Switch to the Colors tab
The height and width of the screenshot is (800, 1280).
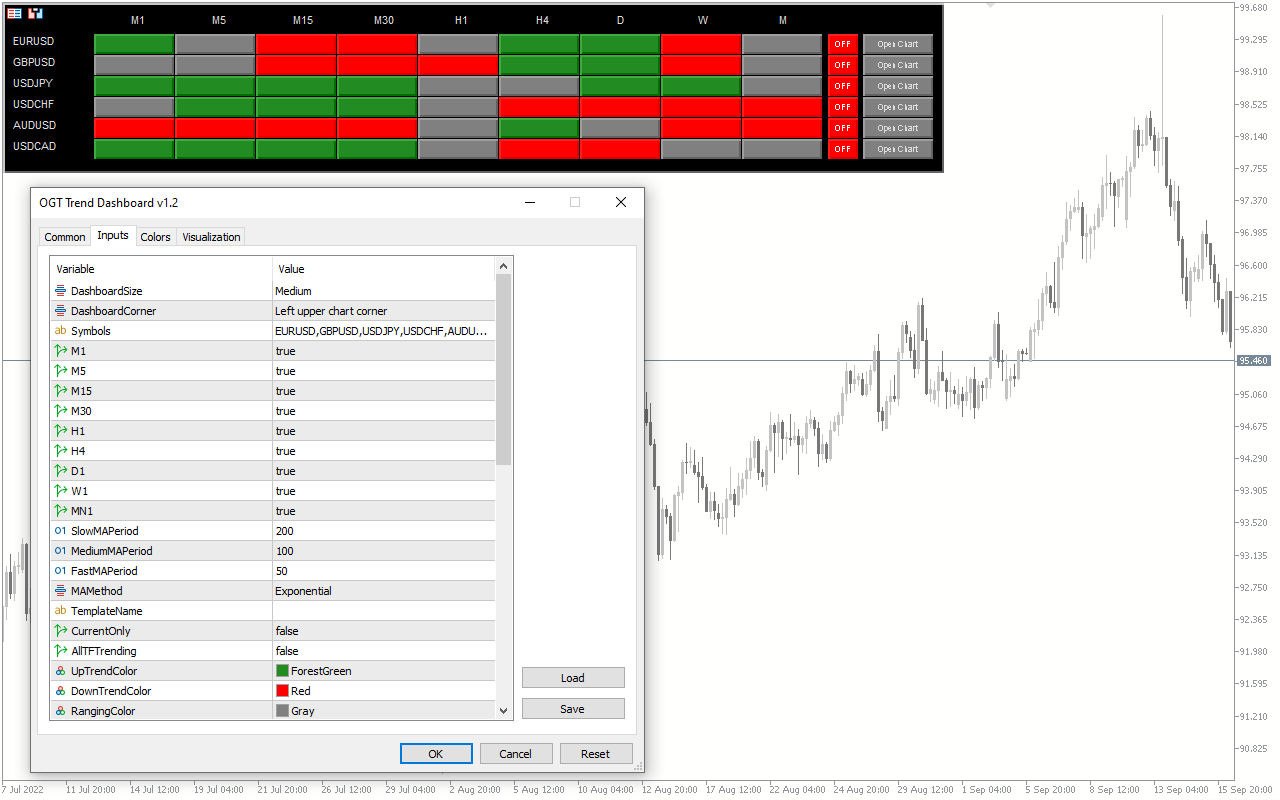coord(155,237)
